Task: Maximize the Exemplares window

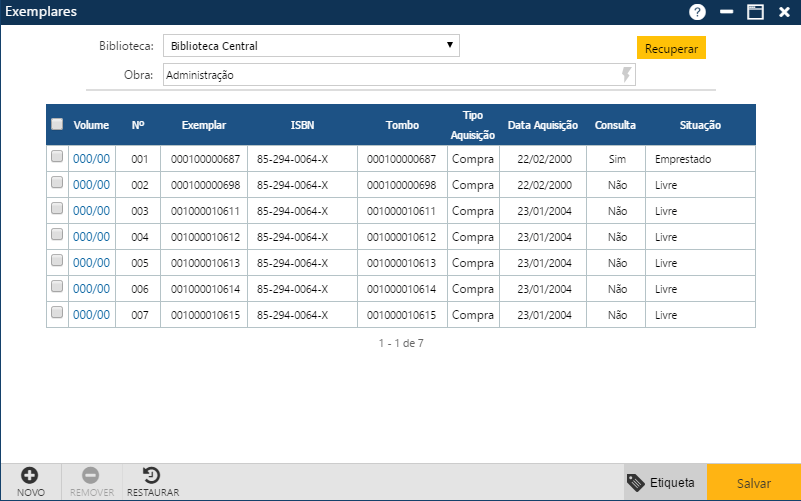Action: point(755,12)
